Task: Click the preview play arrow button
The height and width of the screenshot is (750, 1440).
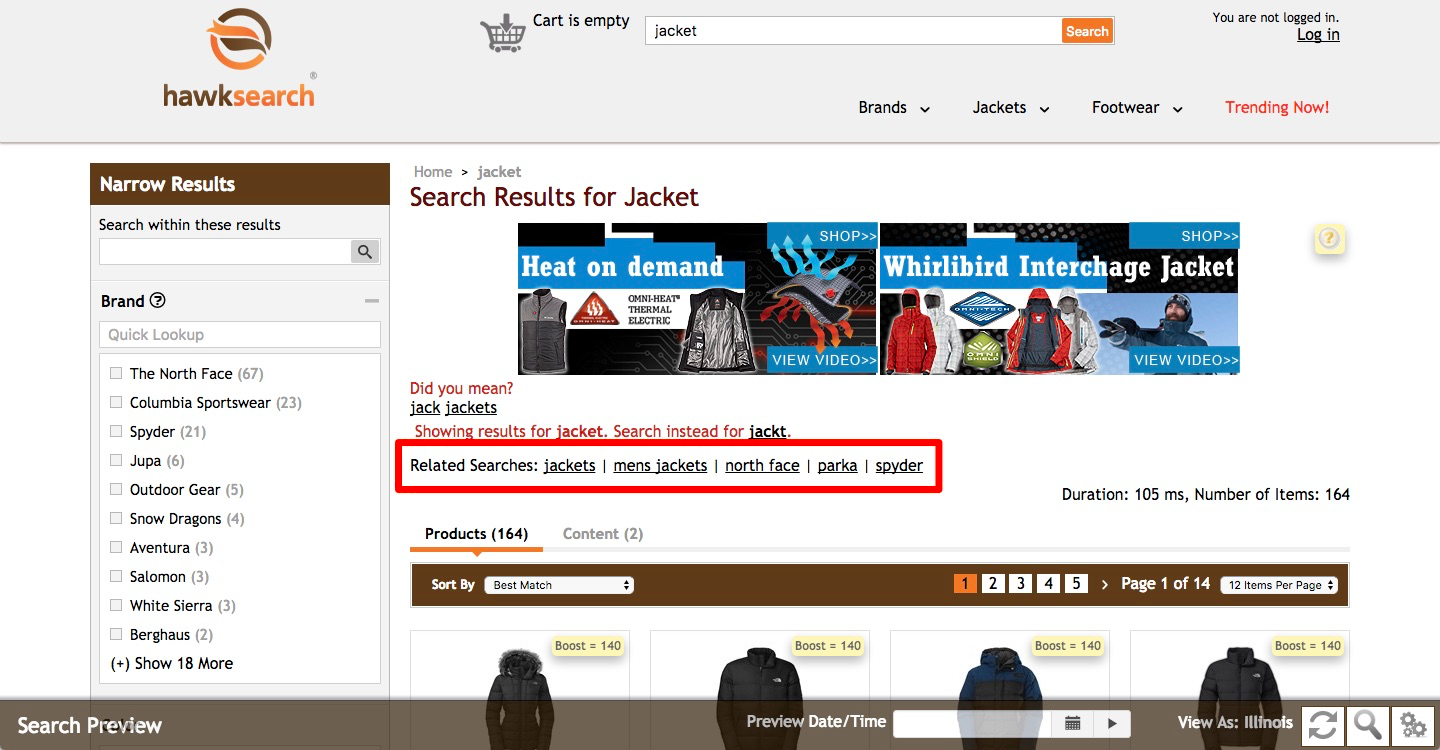Action: tap(1111, 723)
